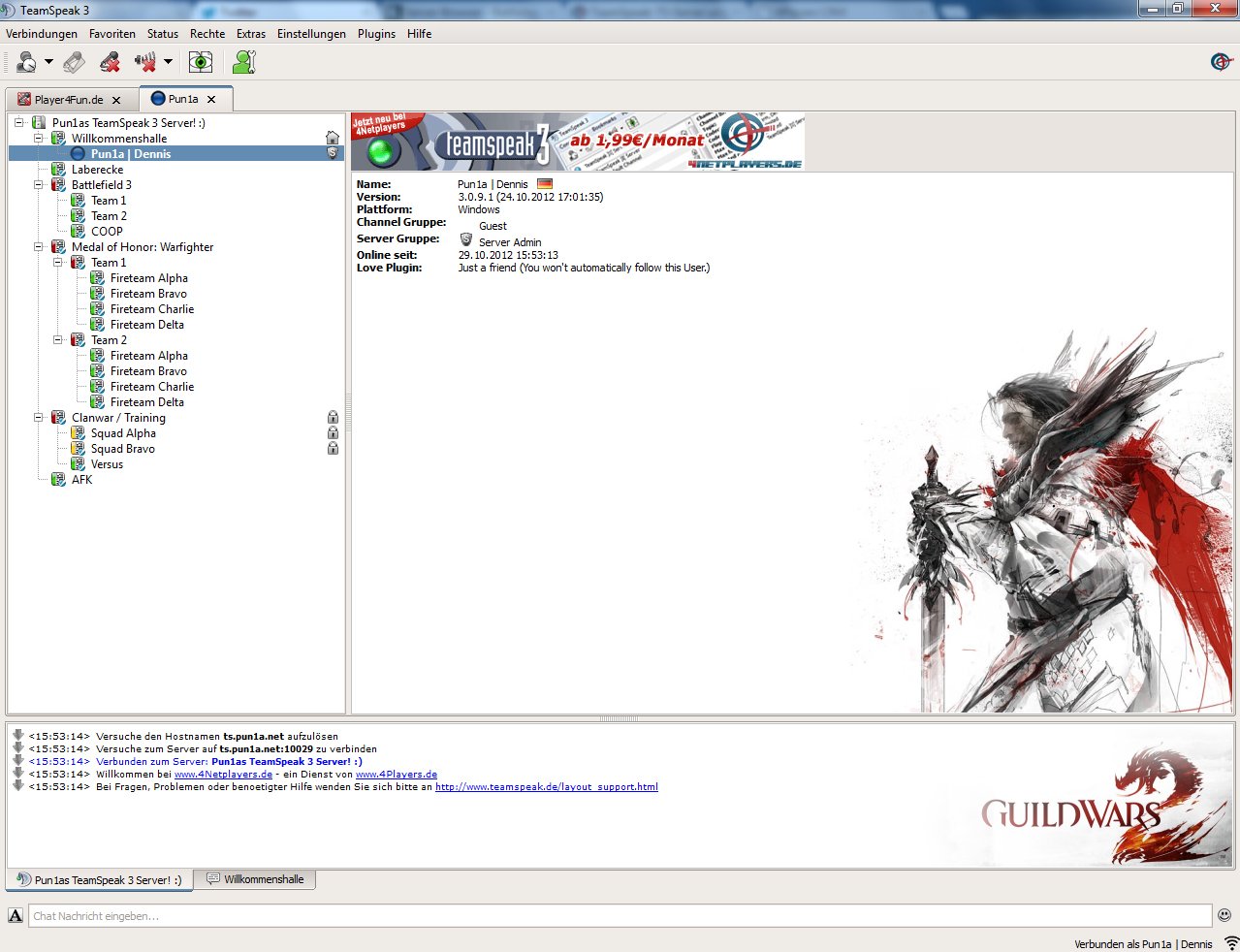Viewport: 1240px width, 952px height.
Task: Click the German flag next to Pun1a | Dennis
Action: pyautogui.click(x=545, y=184)
